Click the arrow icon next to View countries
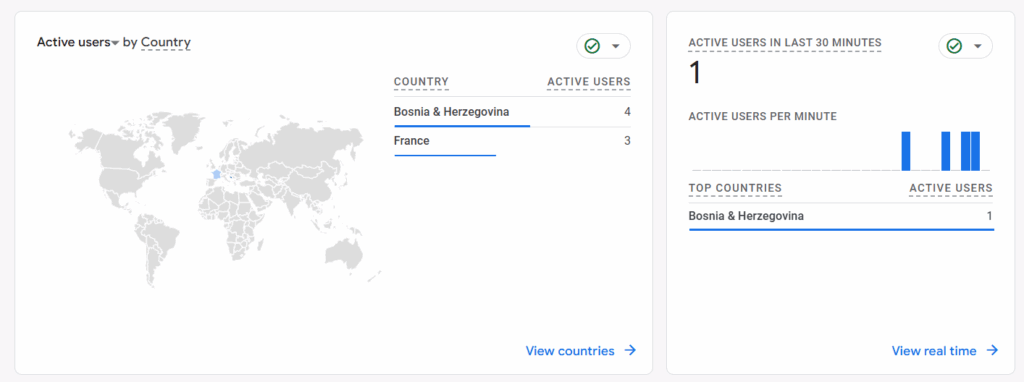Viewport: 1024px width, 382px height. [x=630, y=351]
